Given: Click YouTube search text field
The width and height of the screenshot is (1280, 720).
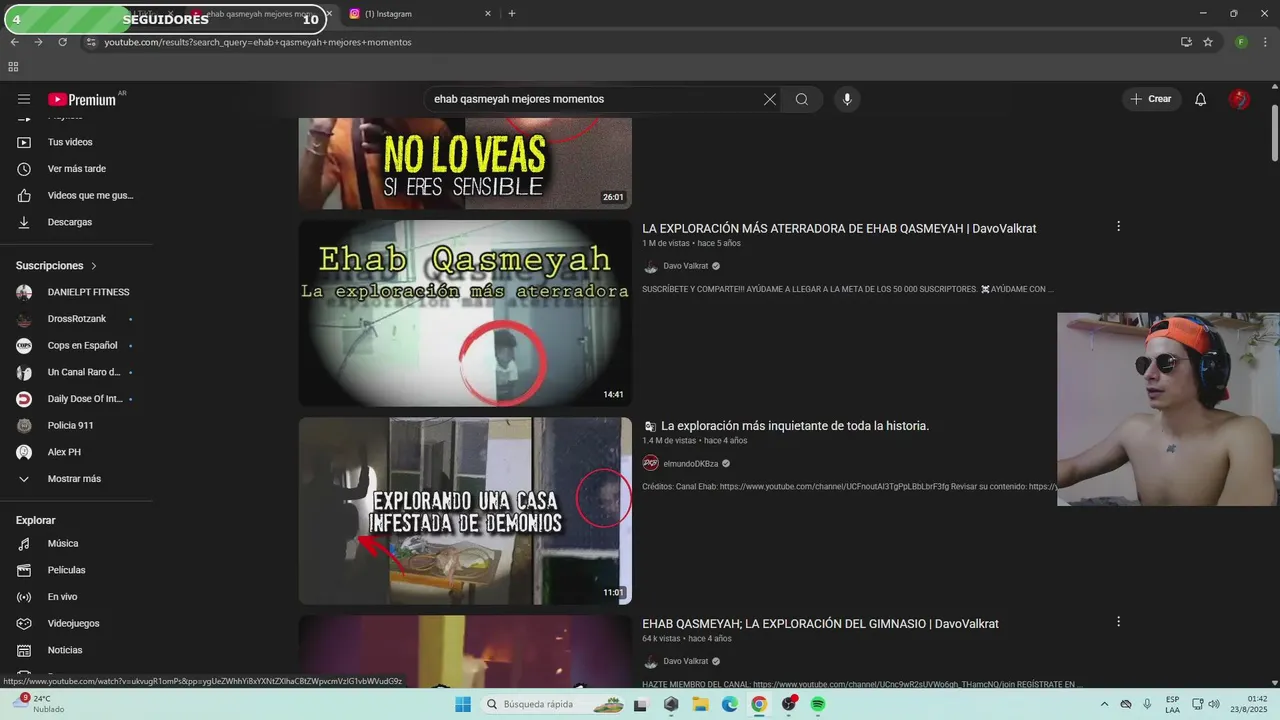Looking at the screenshot, I should point(590,99).
